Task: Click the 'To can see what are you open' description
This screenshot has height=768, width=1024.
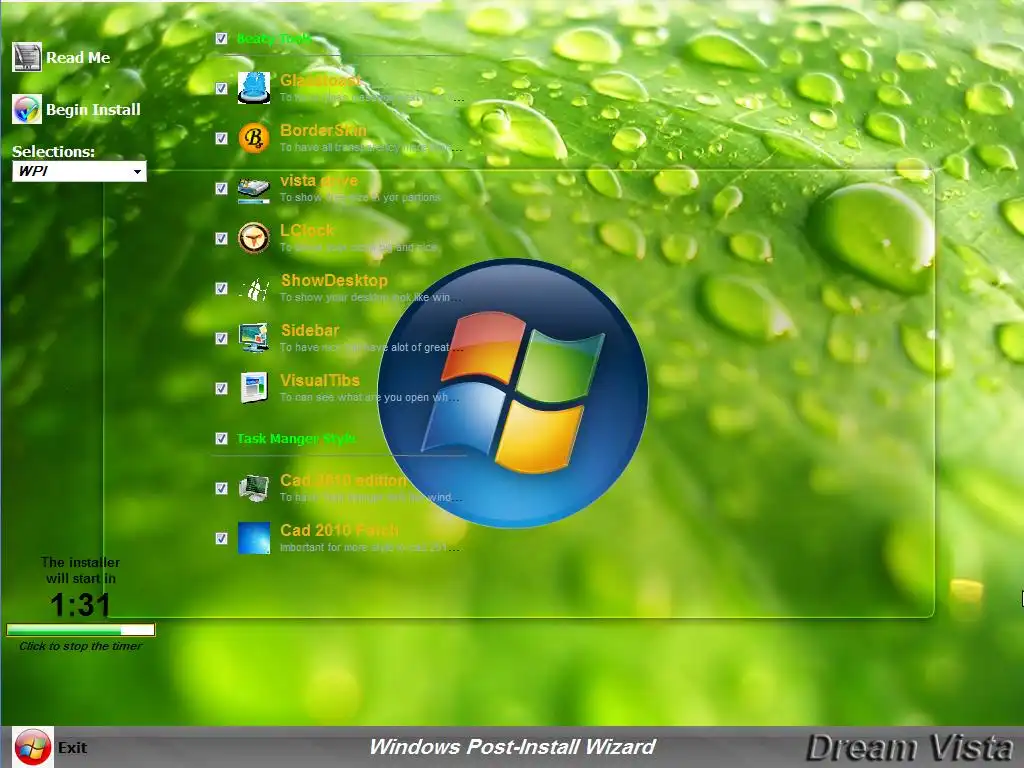Action: click(370, 397)
